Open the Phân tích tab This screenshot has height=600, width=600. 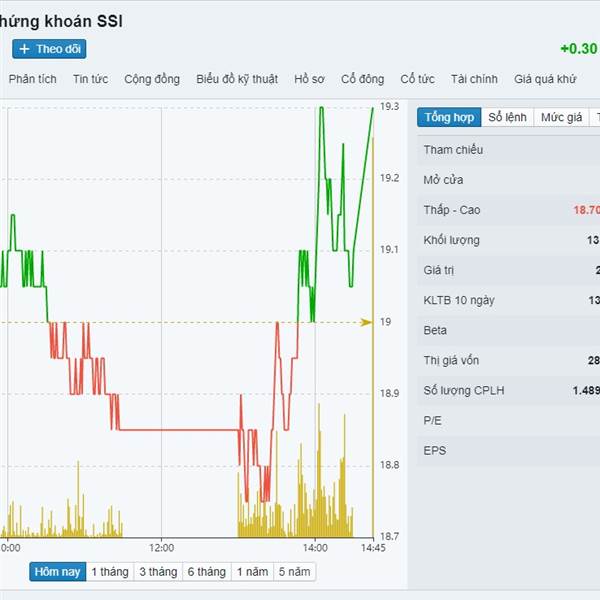33,79
